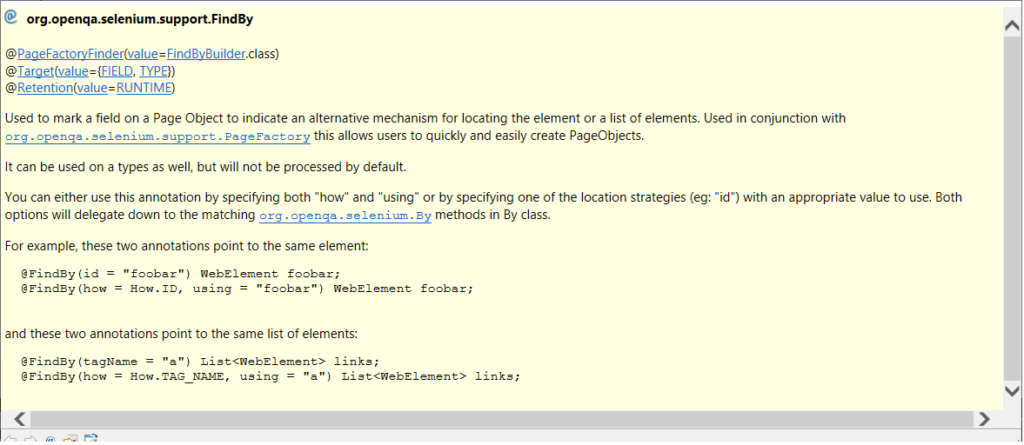Follow the FindByBuilder class link
Image resolution: width=1024 pixels, height=445 pixels.
tap(206, 54)
